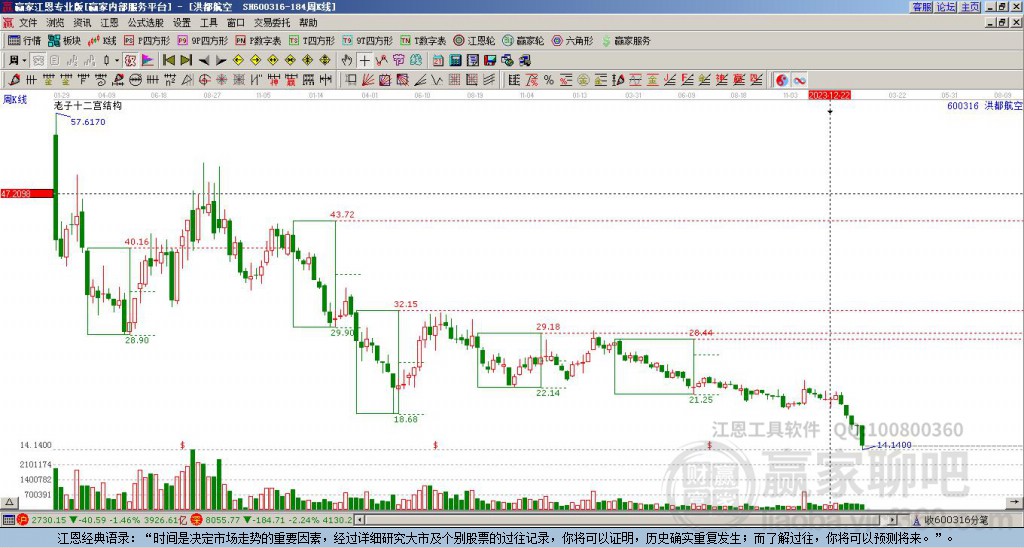Click the 论坛 link button
The height and width of the screenshot is (548, 1024).
point(946,7)
